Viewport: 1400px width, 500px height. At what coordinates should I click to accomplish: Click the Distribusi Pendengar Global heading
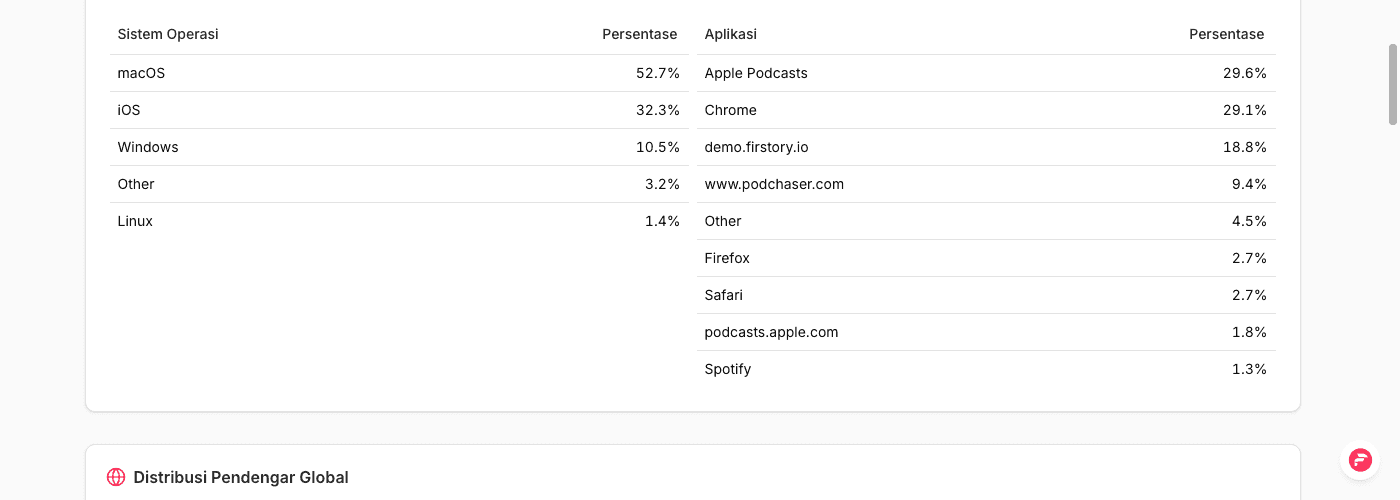pos(241,477)
